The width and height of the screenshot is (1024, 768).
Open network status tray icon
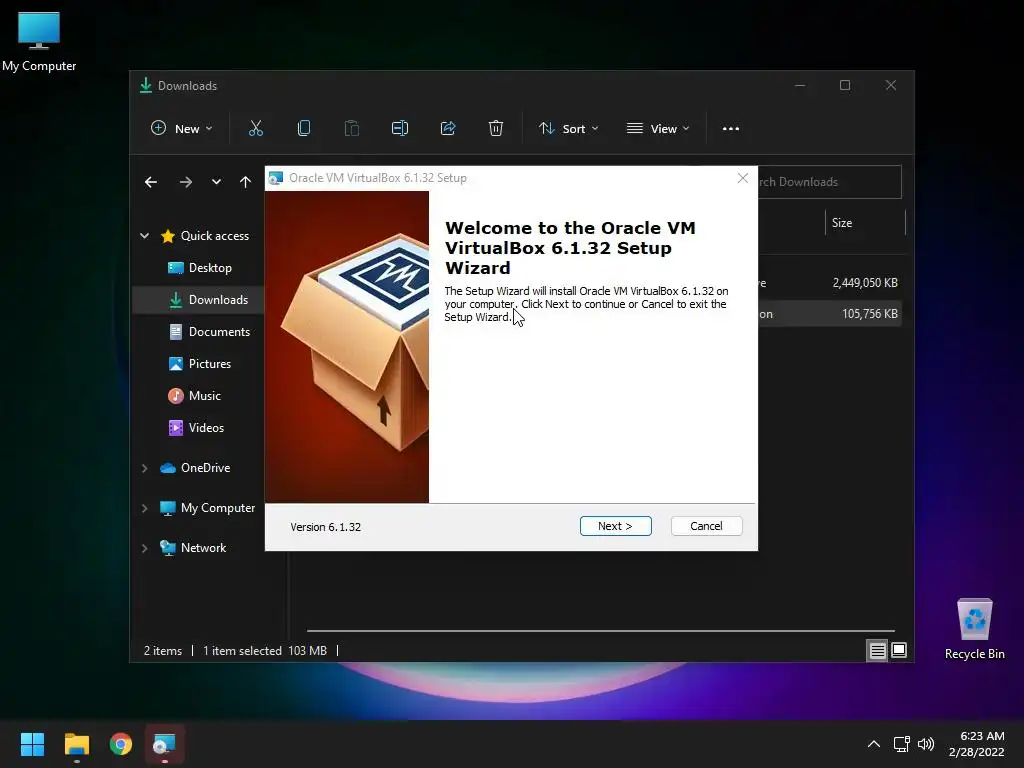[902, 744]
